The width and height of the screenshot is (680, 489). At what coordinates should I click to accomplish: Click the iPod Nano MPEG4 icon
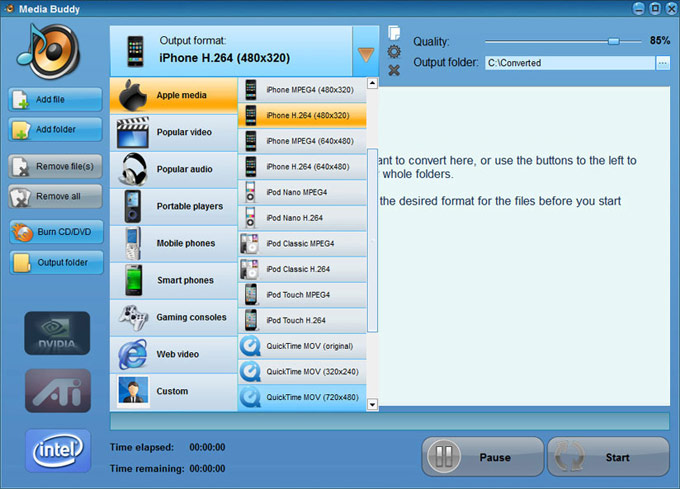[x=250, y=192]
